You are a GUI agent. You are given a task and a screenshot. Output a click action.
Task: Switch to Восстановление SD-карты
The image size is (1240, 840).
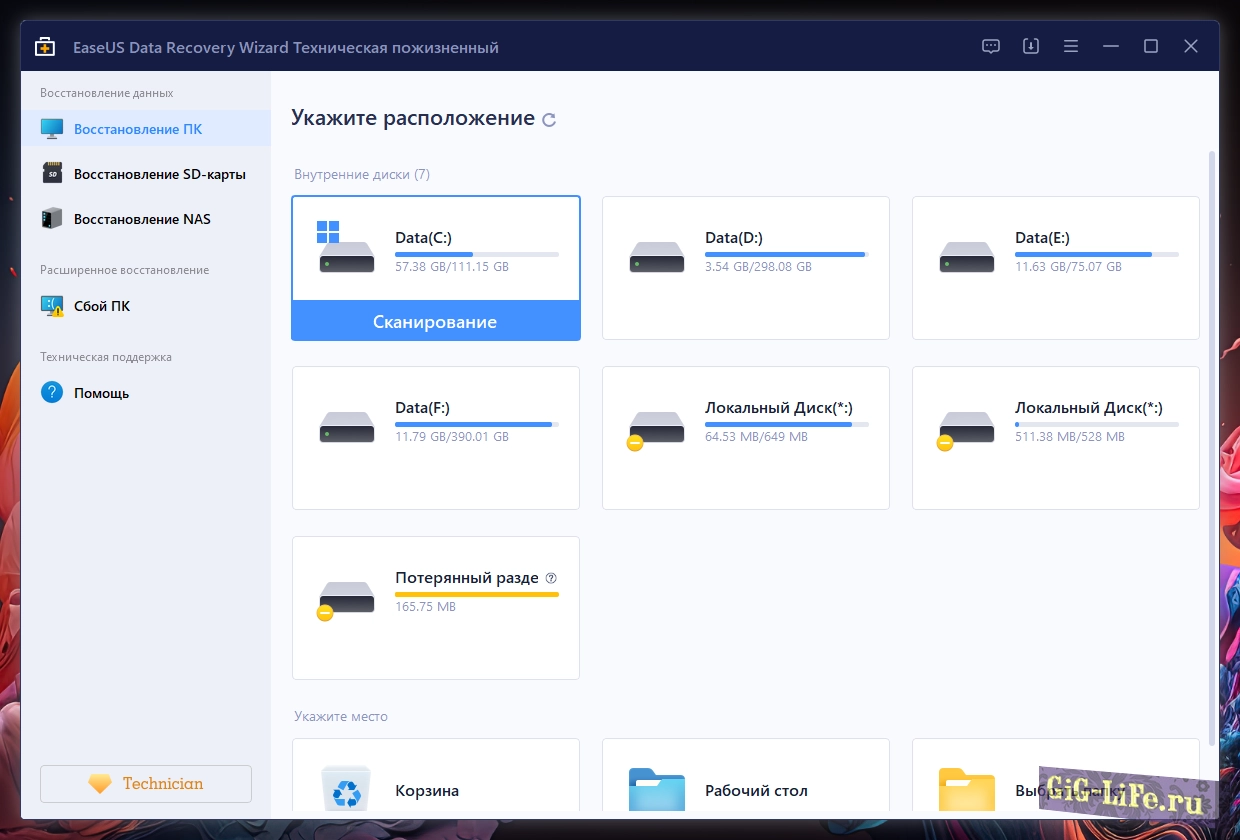(159, 174)
